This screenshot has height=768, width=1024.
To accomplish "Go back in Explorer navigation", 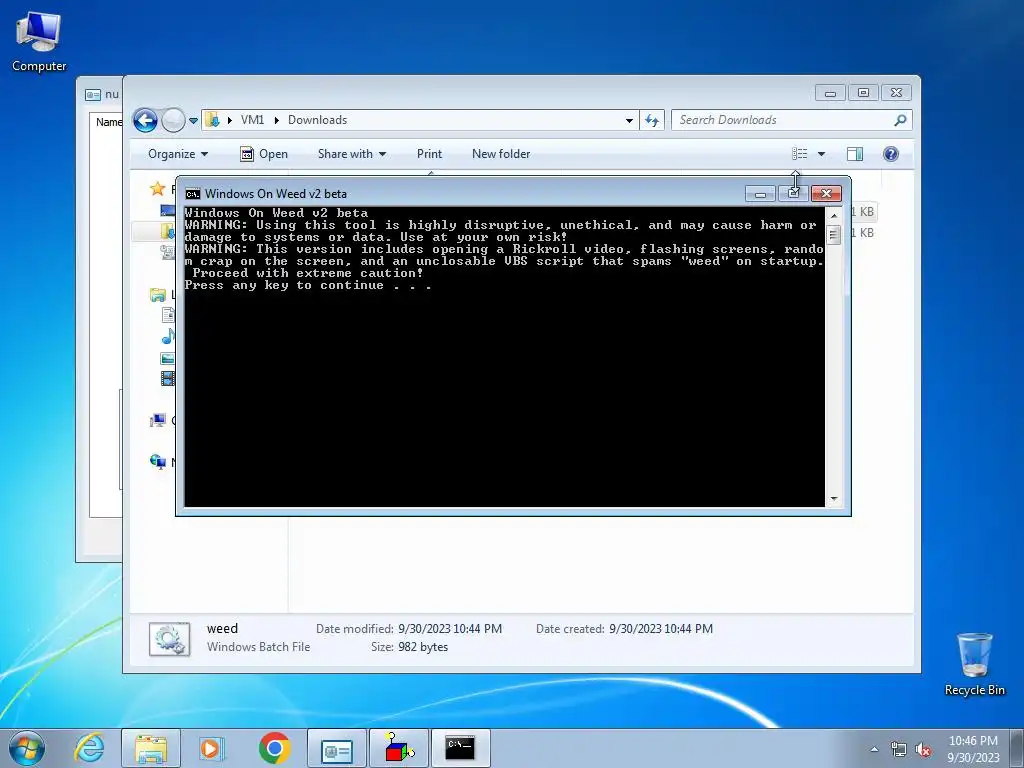I will [146, 120].
